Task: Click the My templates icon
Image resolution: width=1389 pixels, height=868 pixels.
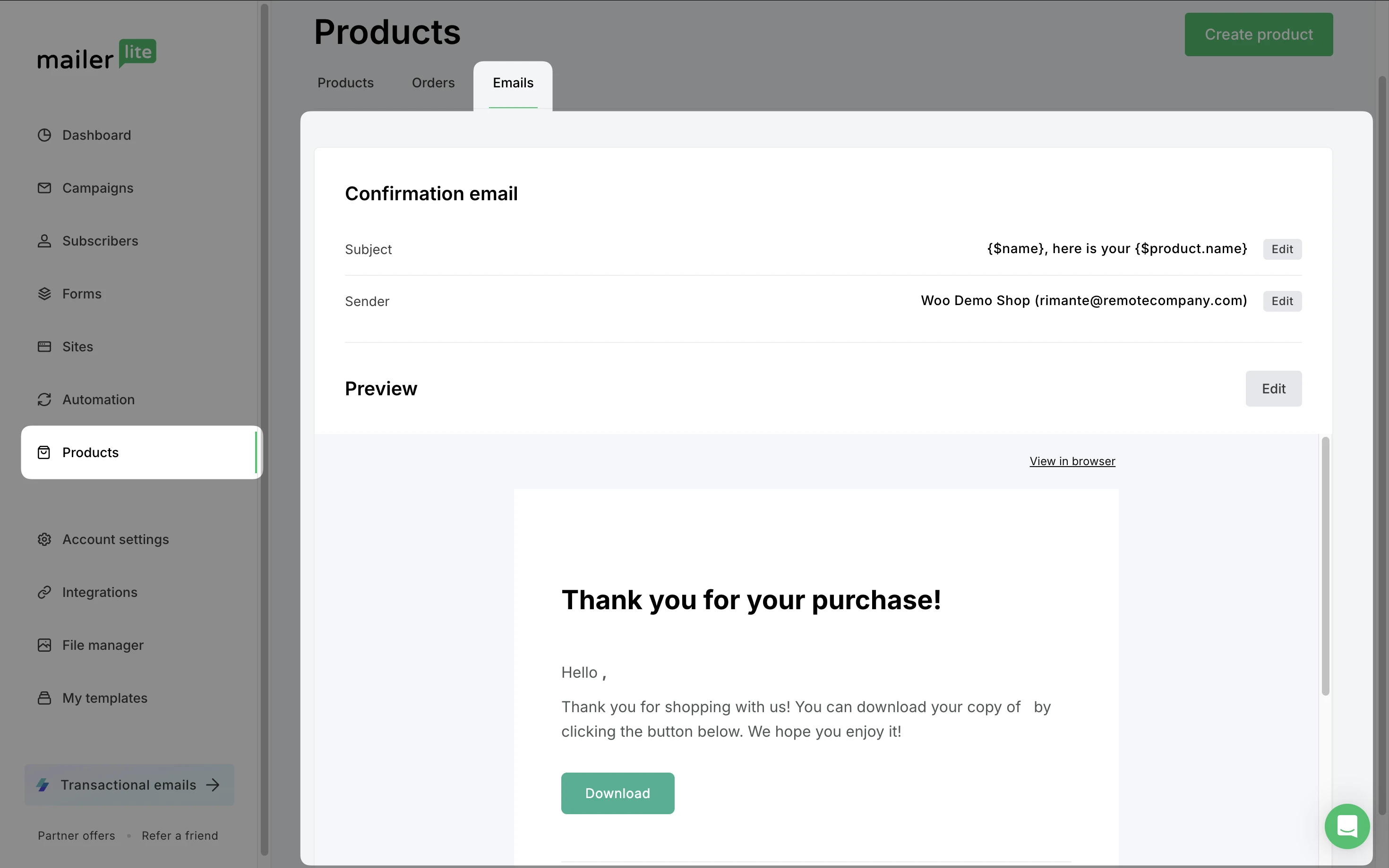Action: (44, 698)
